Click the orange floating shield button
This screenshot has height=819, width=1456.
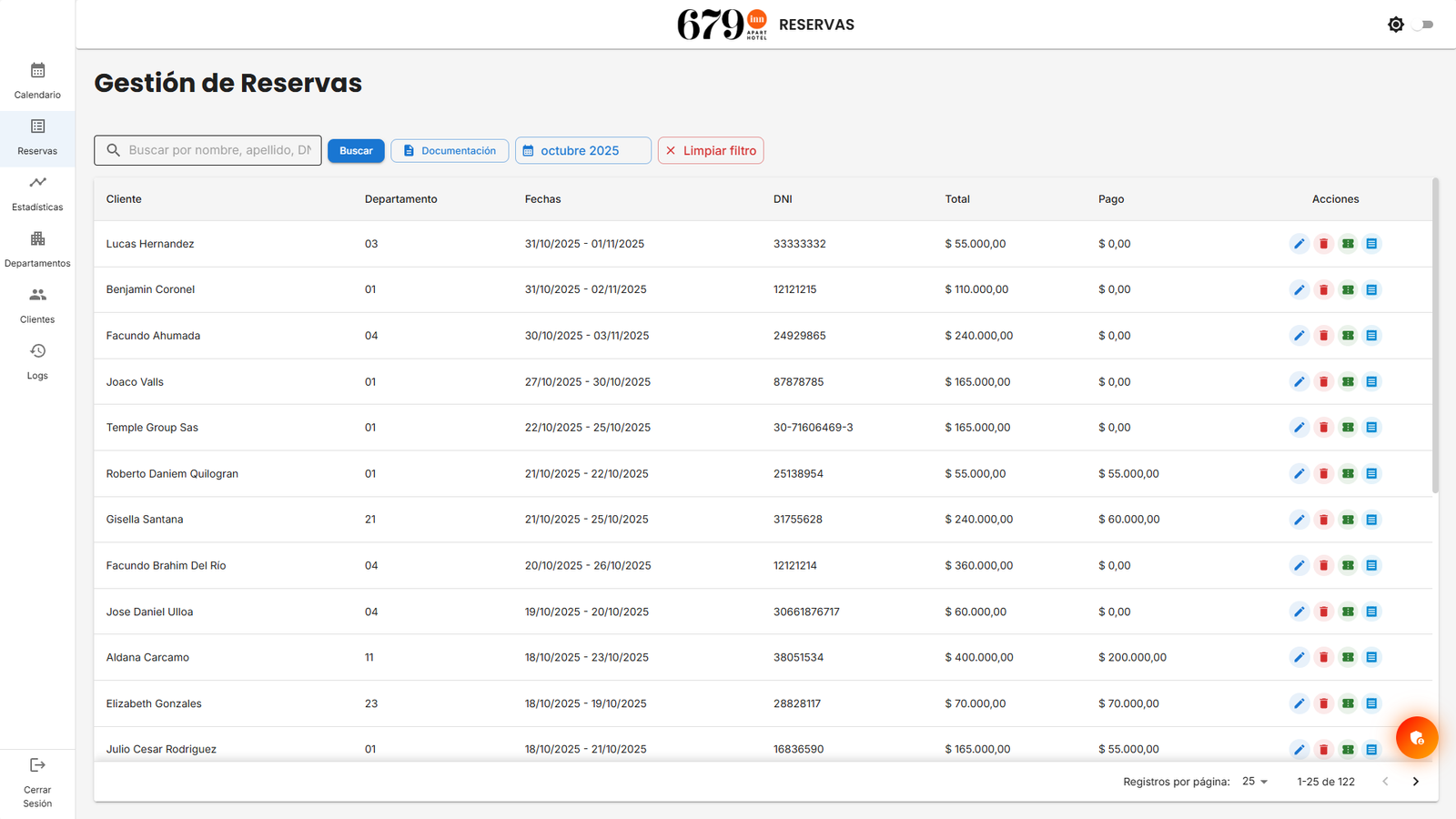pyautogui.click(x=1416, y=738)
